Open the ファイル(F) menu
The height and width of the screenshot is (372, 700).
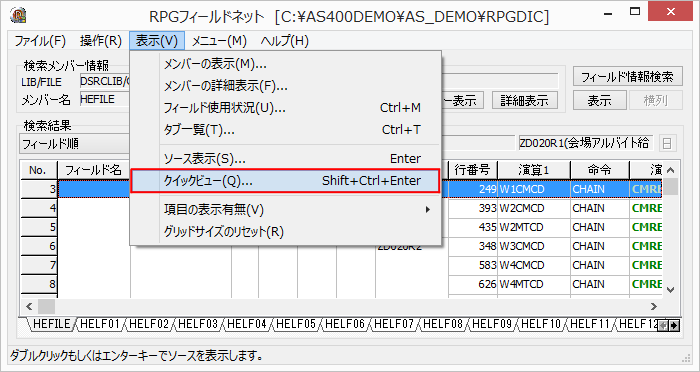click(40, 41)
